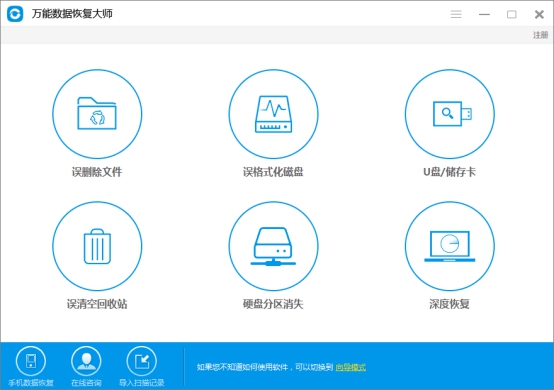Click the 硬盘分区消失 text label
The image size is (554, 390).
pyautogui.click(x=273, y=304)
